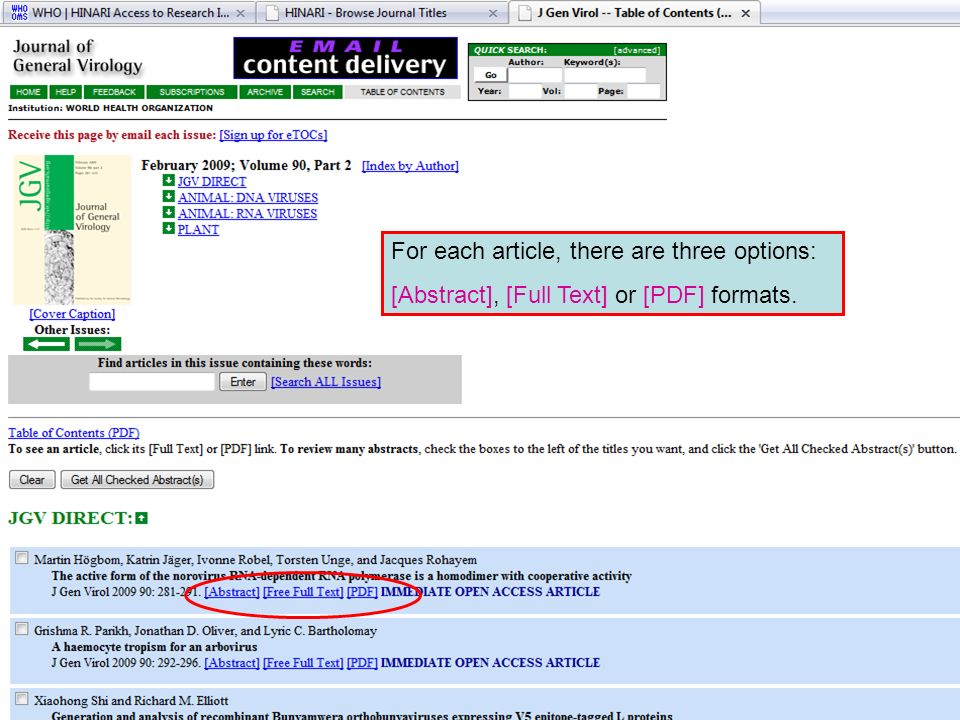Go to the previous issue with left arrow
This screenshot has width=960, height=720.
(x=47, y=344)
